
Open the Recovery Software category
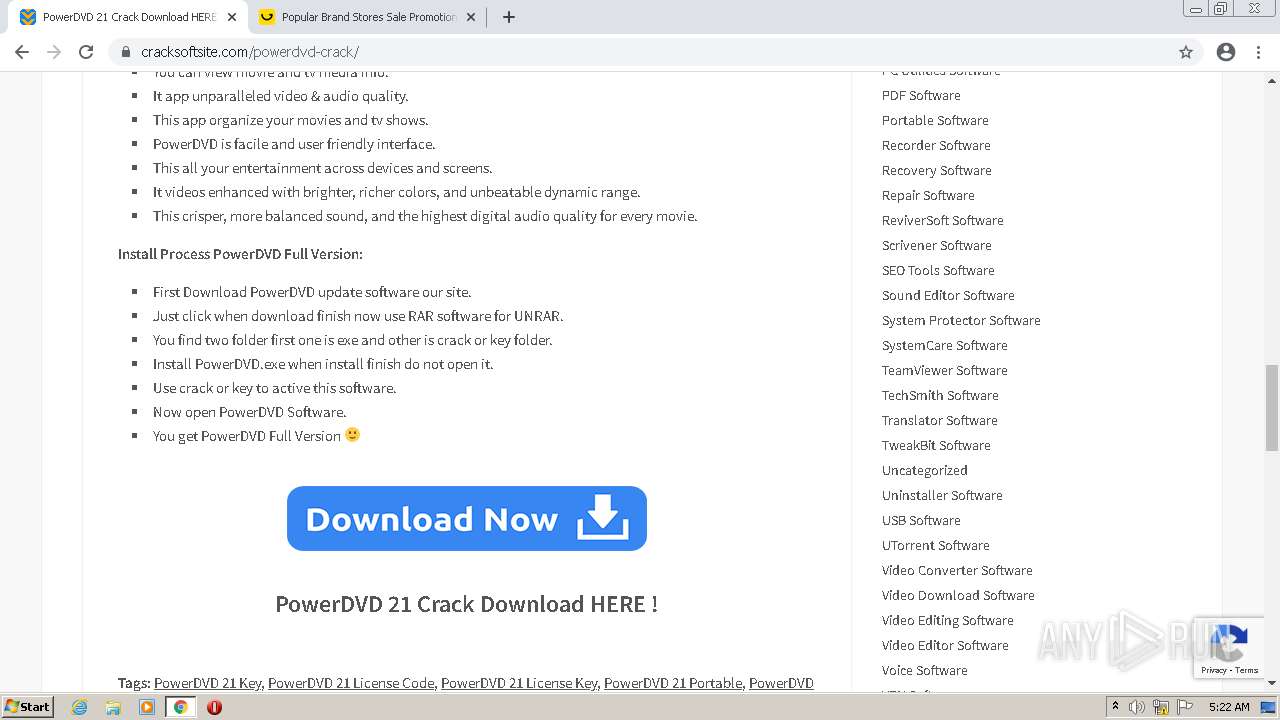click(x=937, y=170)
